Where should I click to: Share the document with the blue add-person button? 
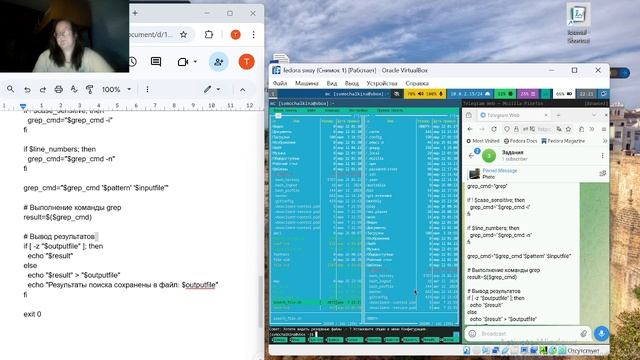point(218,62)
